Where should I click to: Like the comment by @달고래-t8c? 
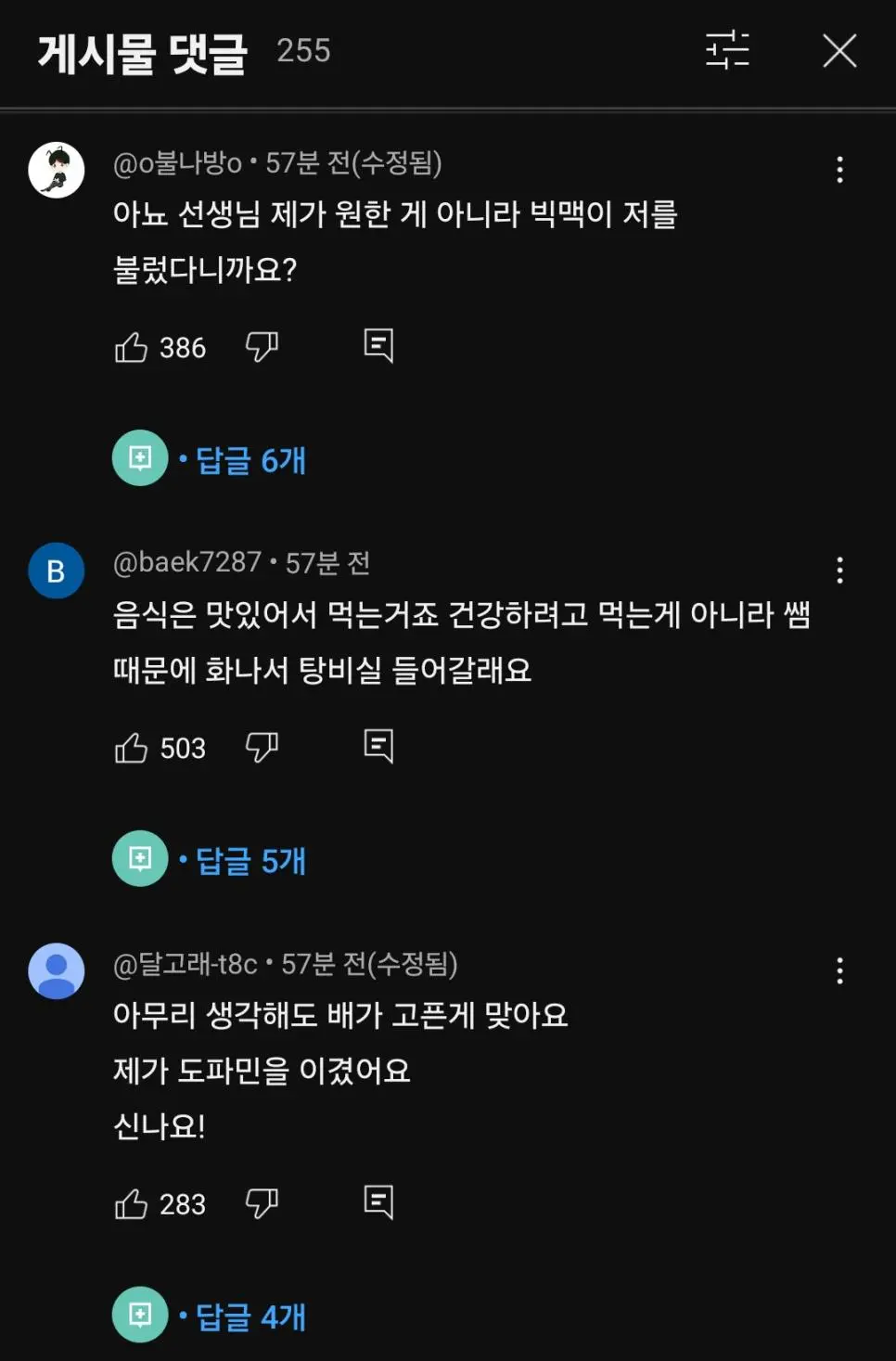131,1204
